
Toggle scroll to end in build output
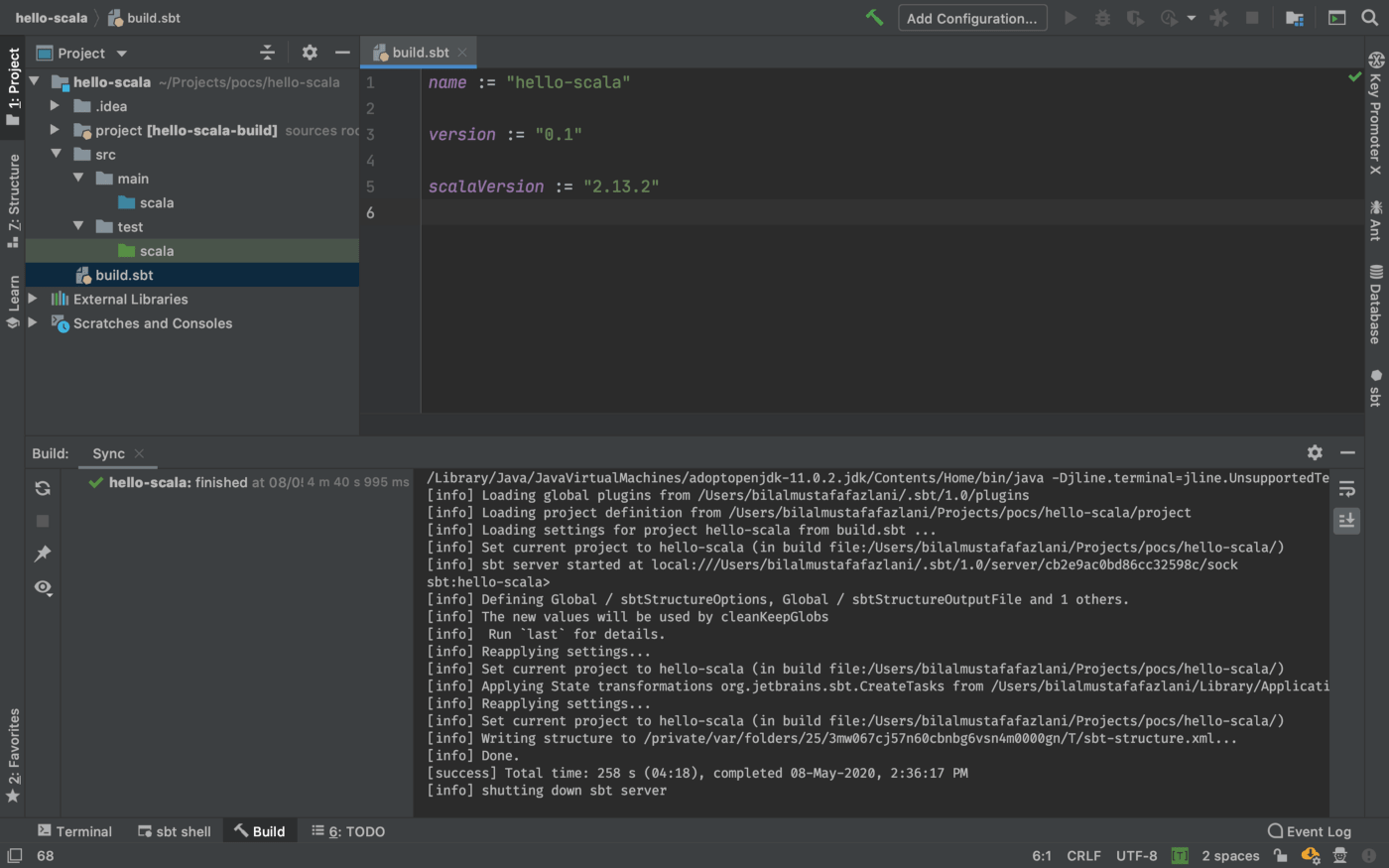(x=1346, y=521)
